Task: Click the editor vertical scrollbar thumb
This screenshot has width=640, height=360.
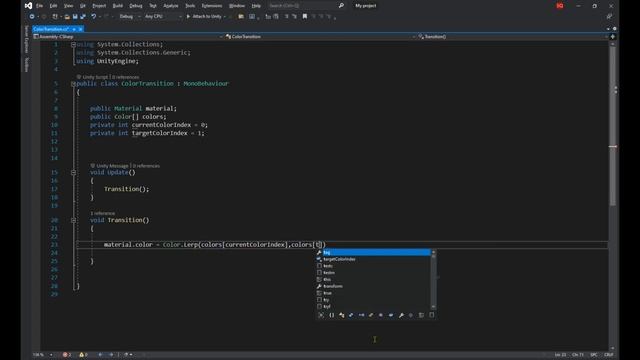Action: (613, 127)
